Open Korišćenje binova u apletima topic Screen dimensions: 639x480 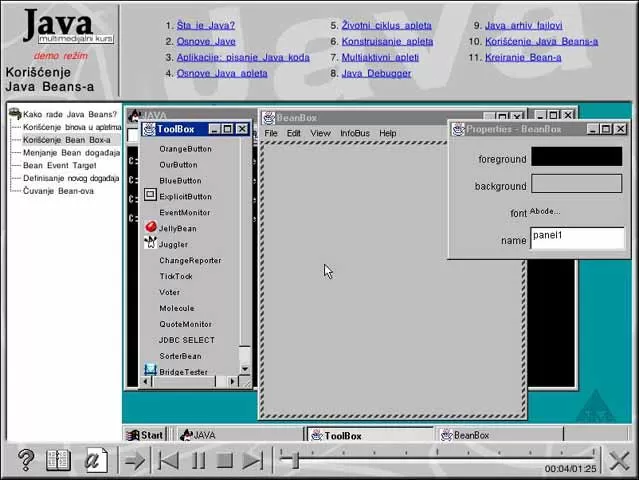(72, 127)
